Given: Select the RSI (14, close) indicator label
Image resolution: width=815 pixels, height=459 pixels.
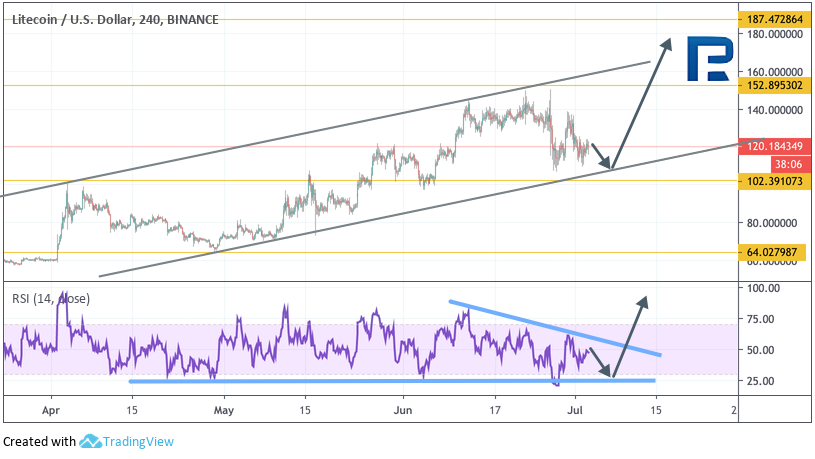Looking at the screenshot, I should pos(51,297).
